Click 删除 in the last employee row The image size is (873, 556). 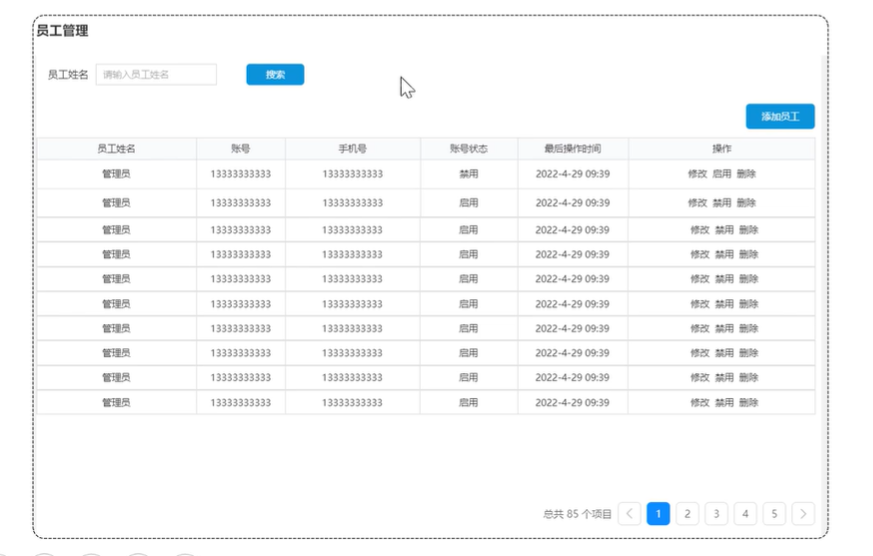pos(749,403)
